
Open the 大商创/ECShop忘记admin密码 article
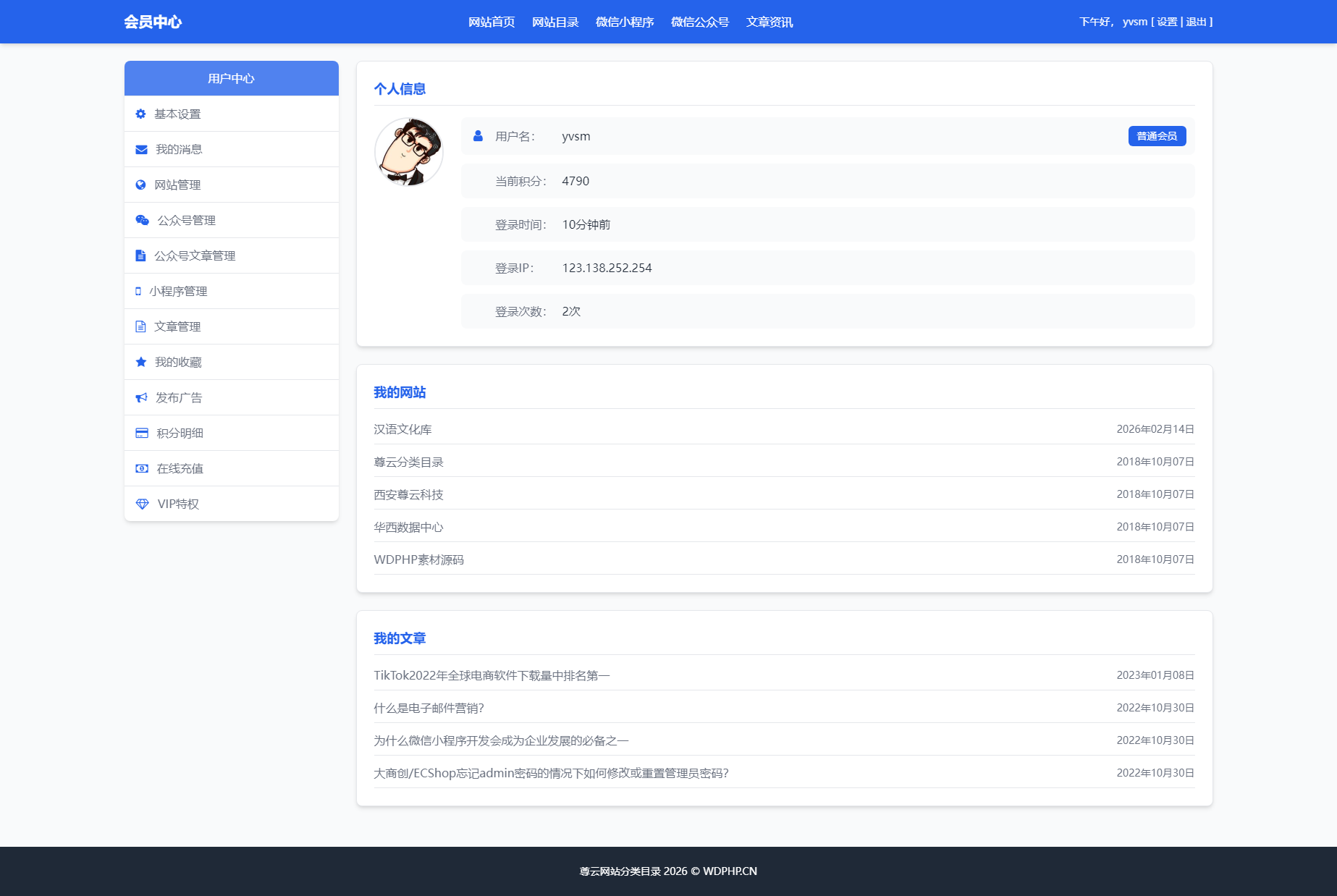point(551,773)
